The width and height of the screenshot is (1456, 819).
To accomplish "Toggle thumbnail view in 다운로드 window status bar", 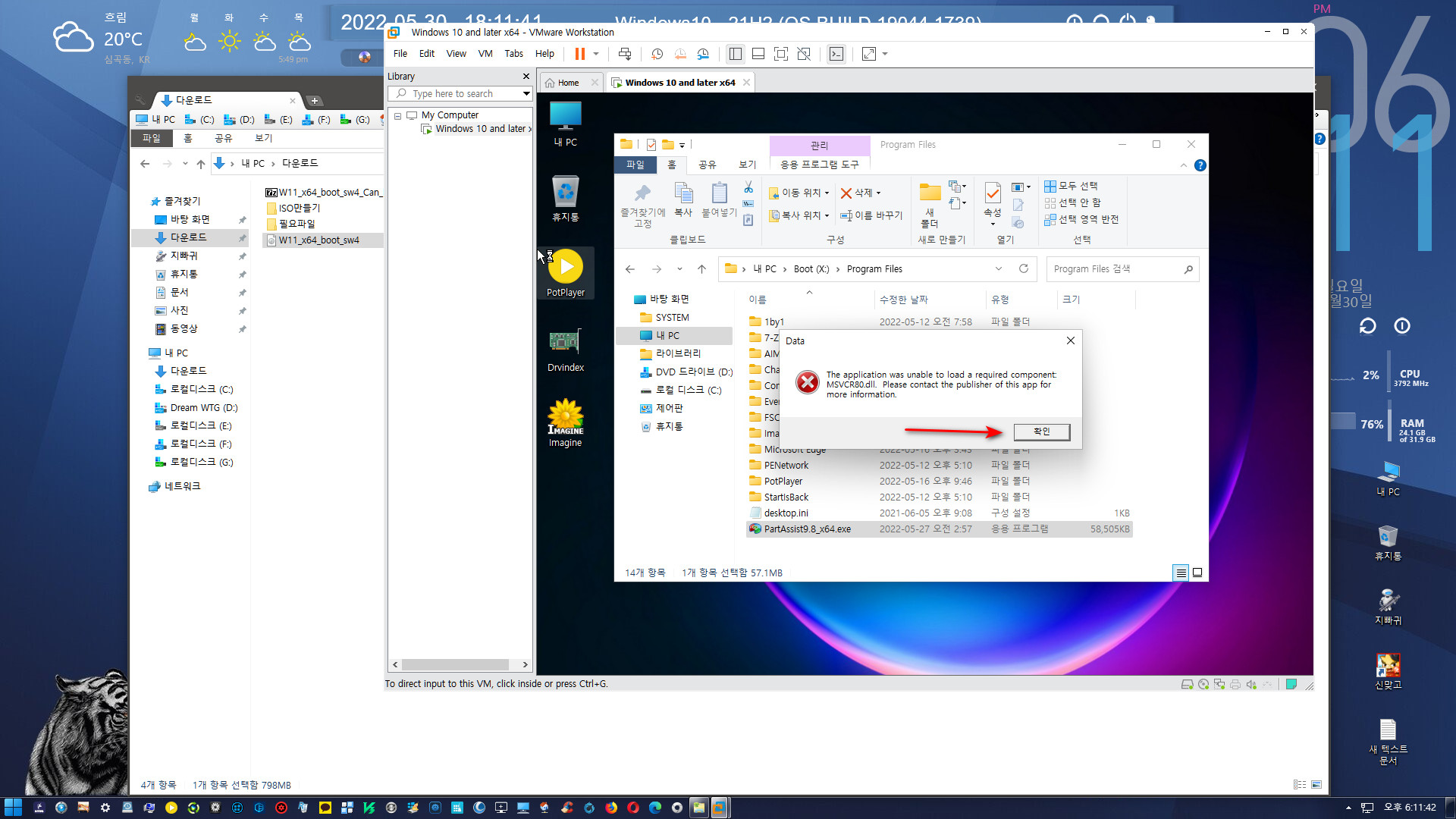I will (1316, 785).
